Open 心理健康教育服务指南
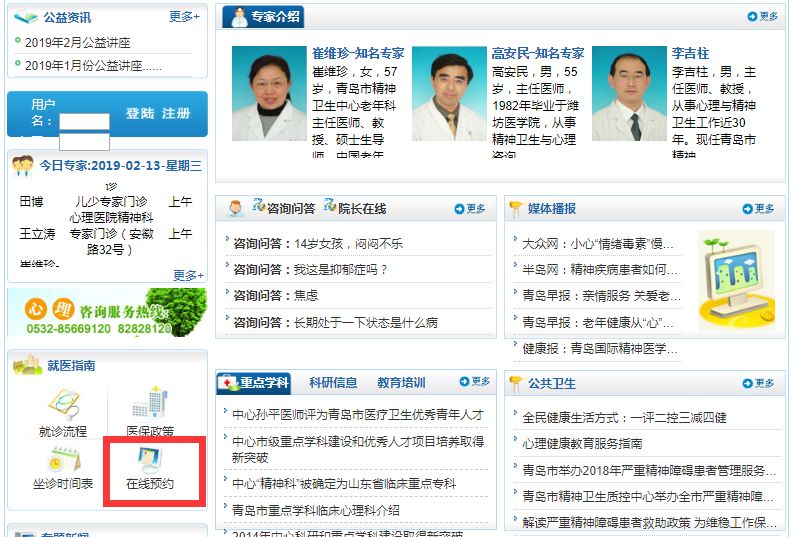 pyautogui.click(x=582, y=444)
